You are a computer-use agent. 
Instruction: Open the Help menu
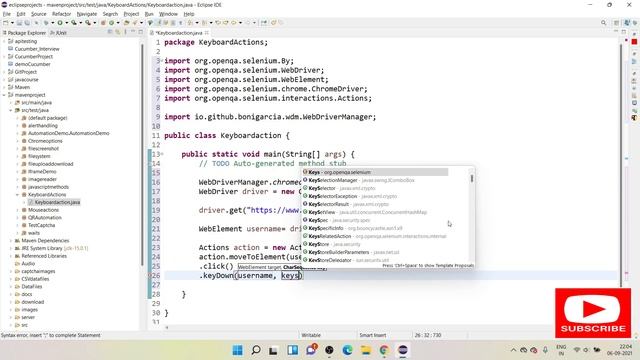pos(189,14)
